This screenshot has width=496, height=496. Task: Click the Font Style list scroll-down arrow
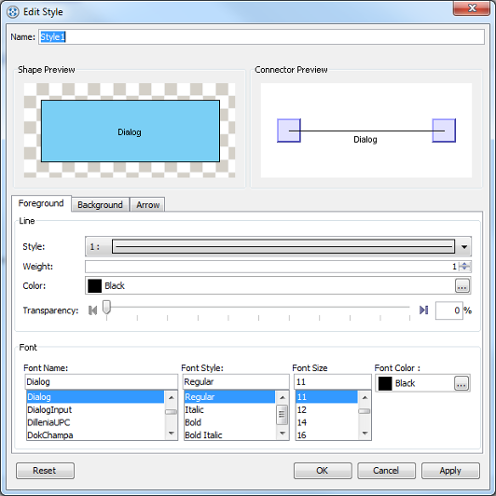[282, 433]
